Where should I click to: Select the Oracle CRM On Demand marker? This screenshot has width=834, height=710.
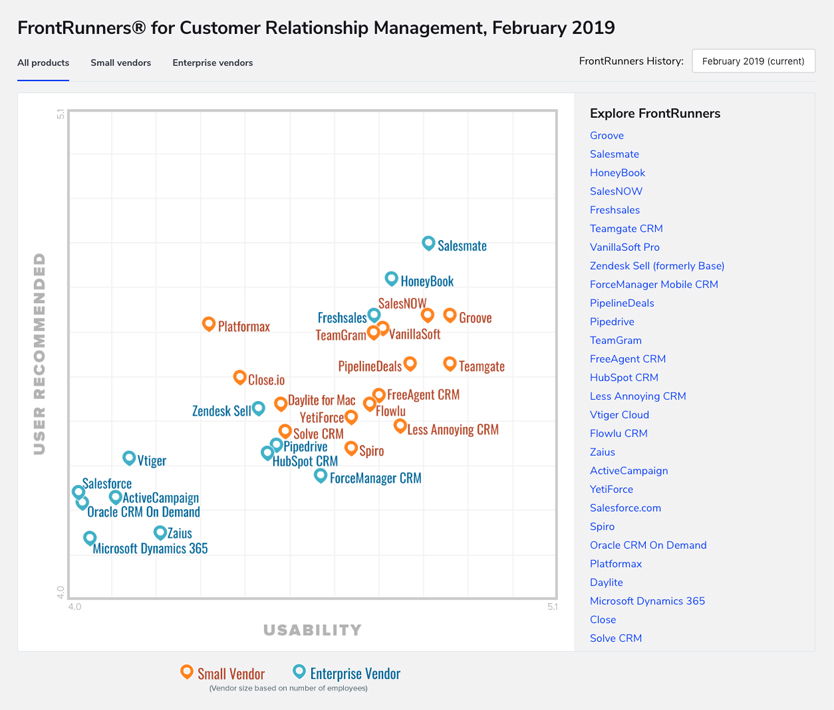82,502
